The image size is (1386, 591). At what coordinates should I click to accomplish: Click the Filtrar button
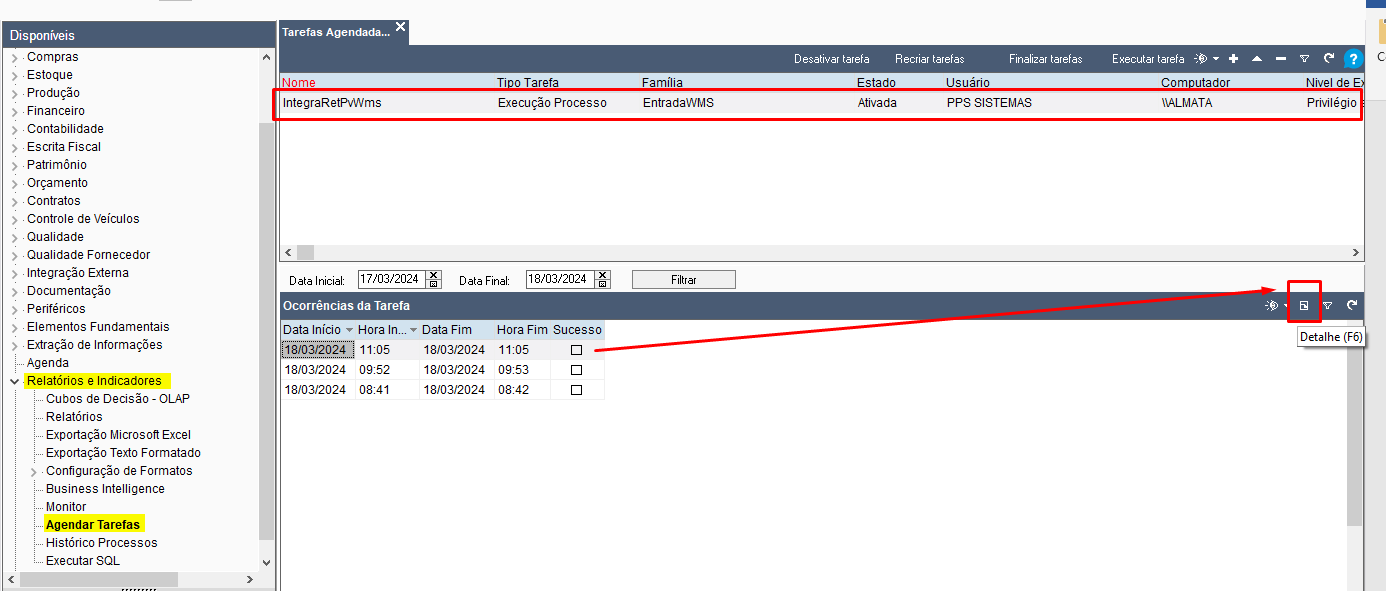(684, 280)
